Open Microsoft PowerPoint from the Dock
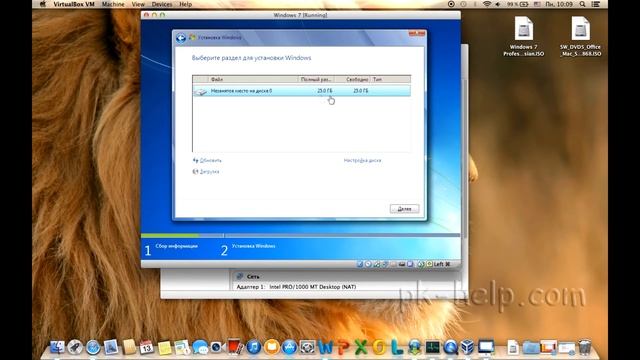The image size is (640, 360). click(x=343, y=347)
